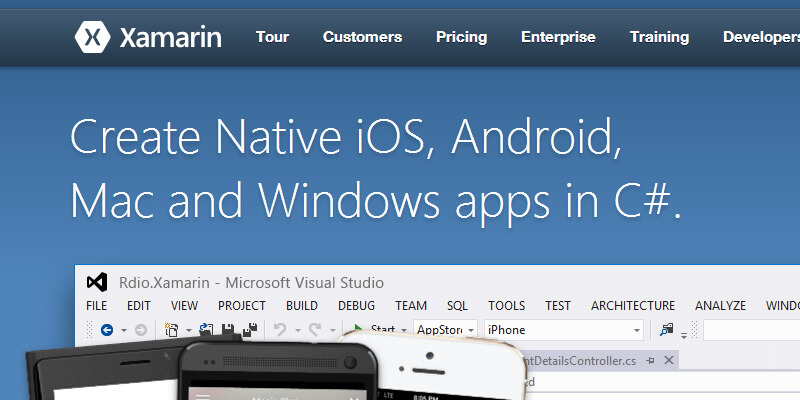Open the BUILD menu
The image size is (800, 400).
point(302,306)
